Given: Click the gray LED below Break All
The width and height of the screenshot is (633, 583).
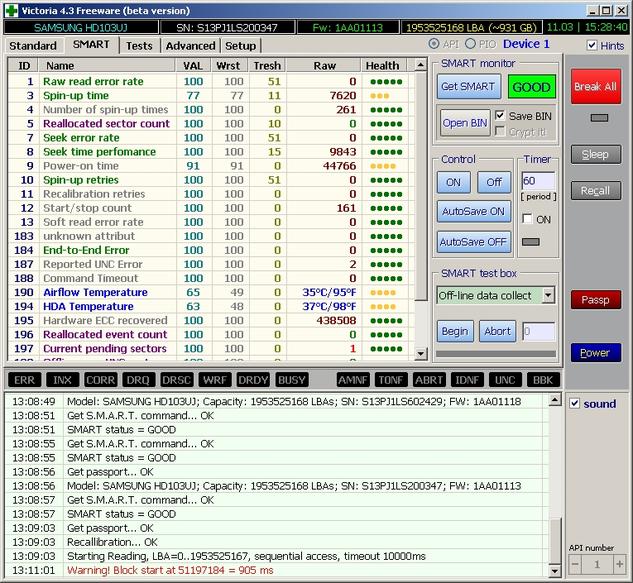Looking at the screenshot, I should pyautogui.click(x=599, y=118).
